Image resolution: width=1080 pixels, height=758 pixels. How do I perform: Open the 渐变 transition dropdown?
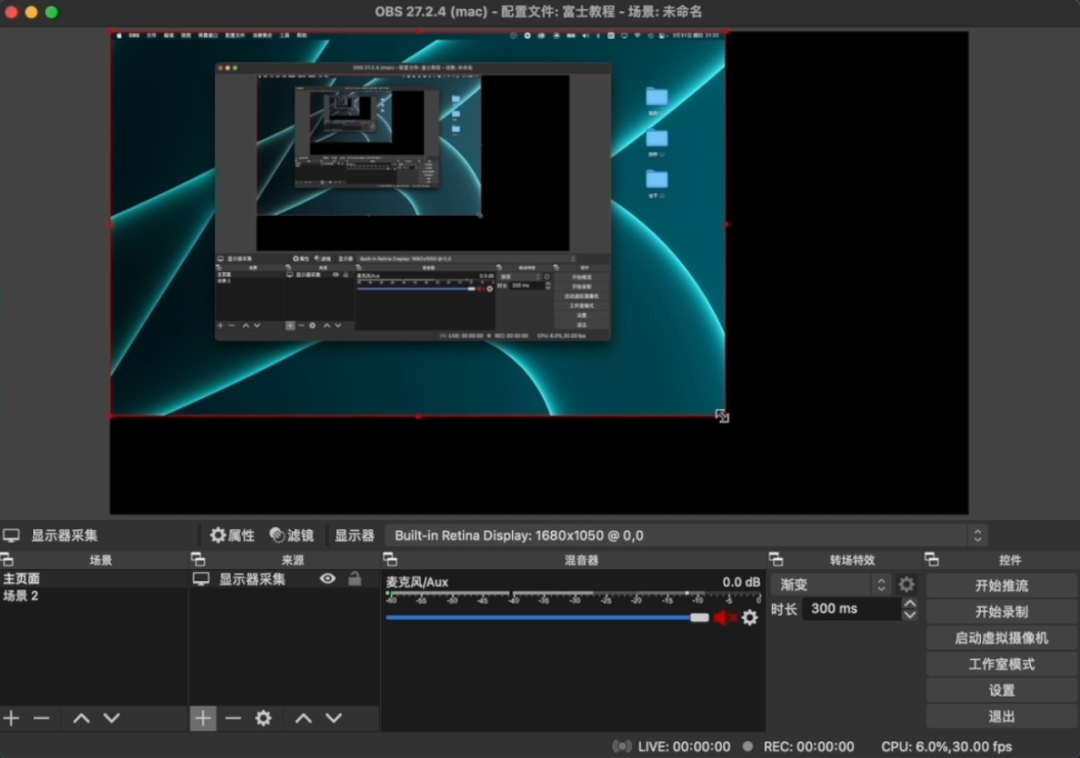coord(831,585)
